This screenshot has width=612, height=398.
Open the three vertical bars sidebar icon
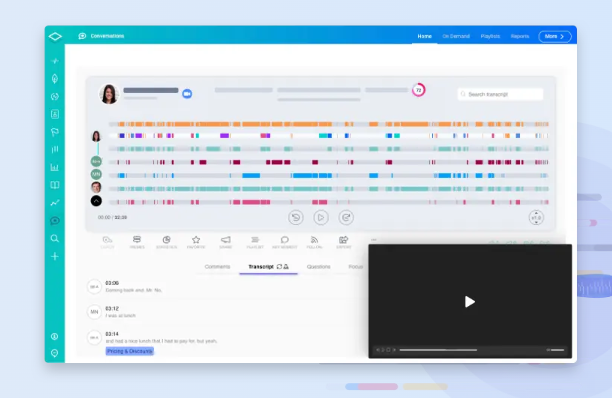click(55, 149)
